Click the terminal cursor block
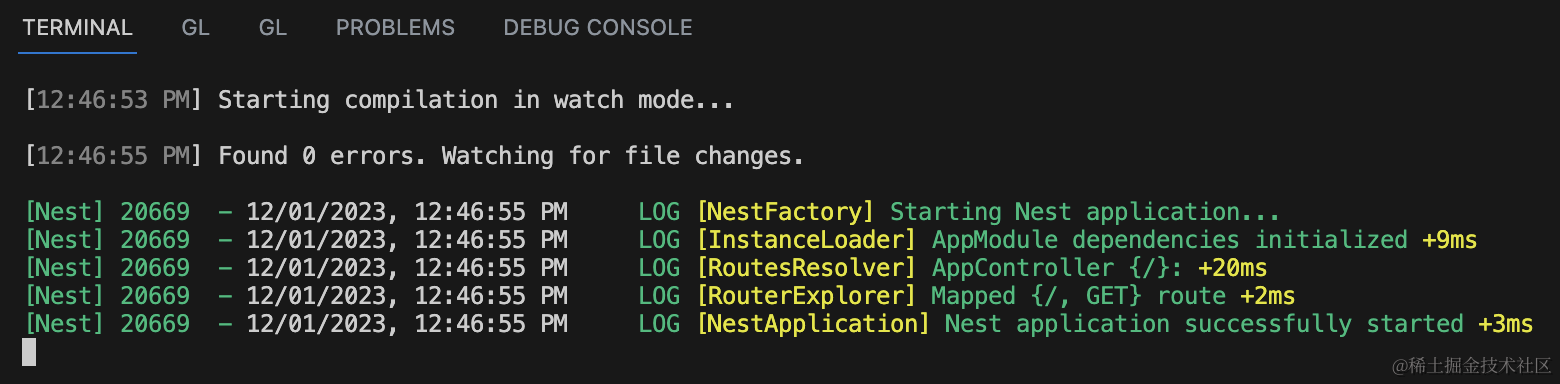 click(29, 352)
